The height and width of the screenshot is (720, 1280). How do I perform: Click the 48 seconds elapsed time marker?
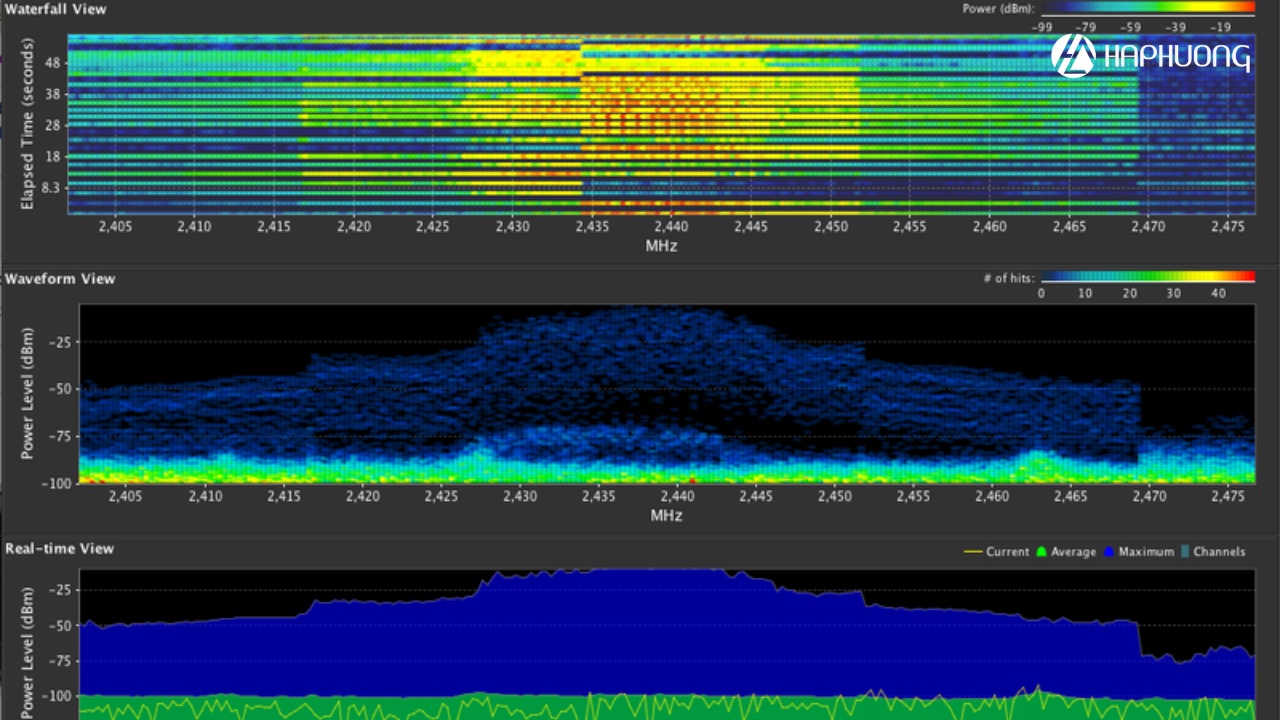click(54, 62)
